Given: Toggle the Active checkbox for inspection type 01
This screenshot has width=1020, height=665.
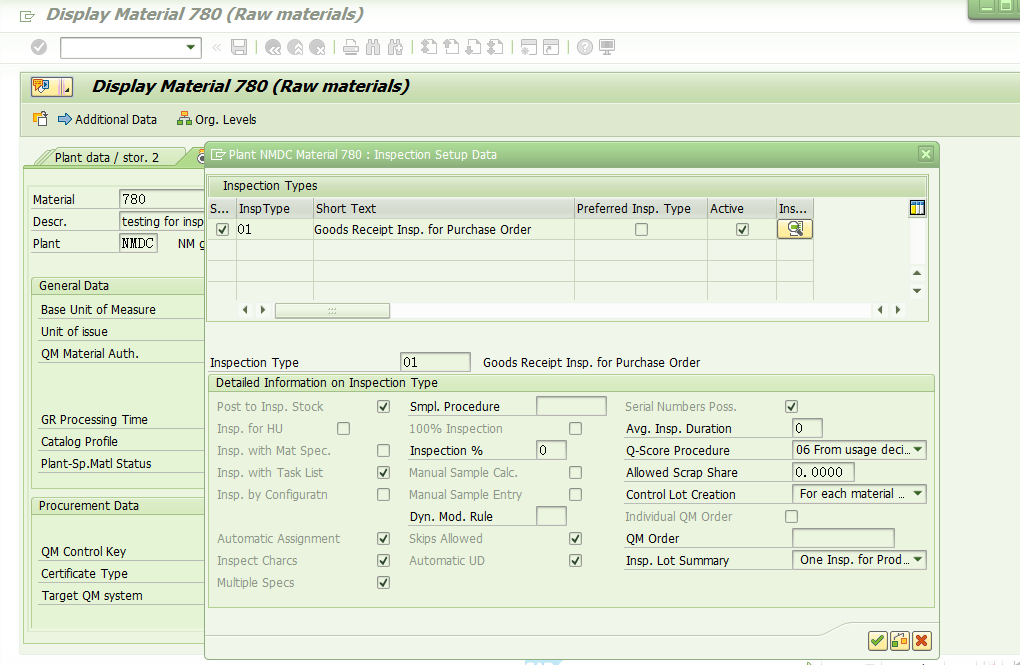Looking at the screenshot, I should [x=742, y=229].
